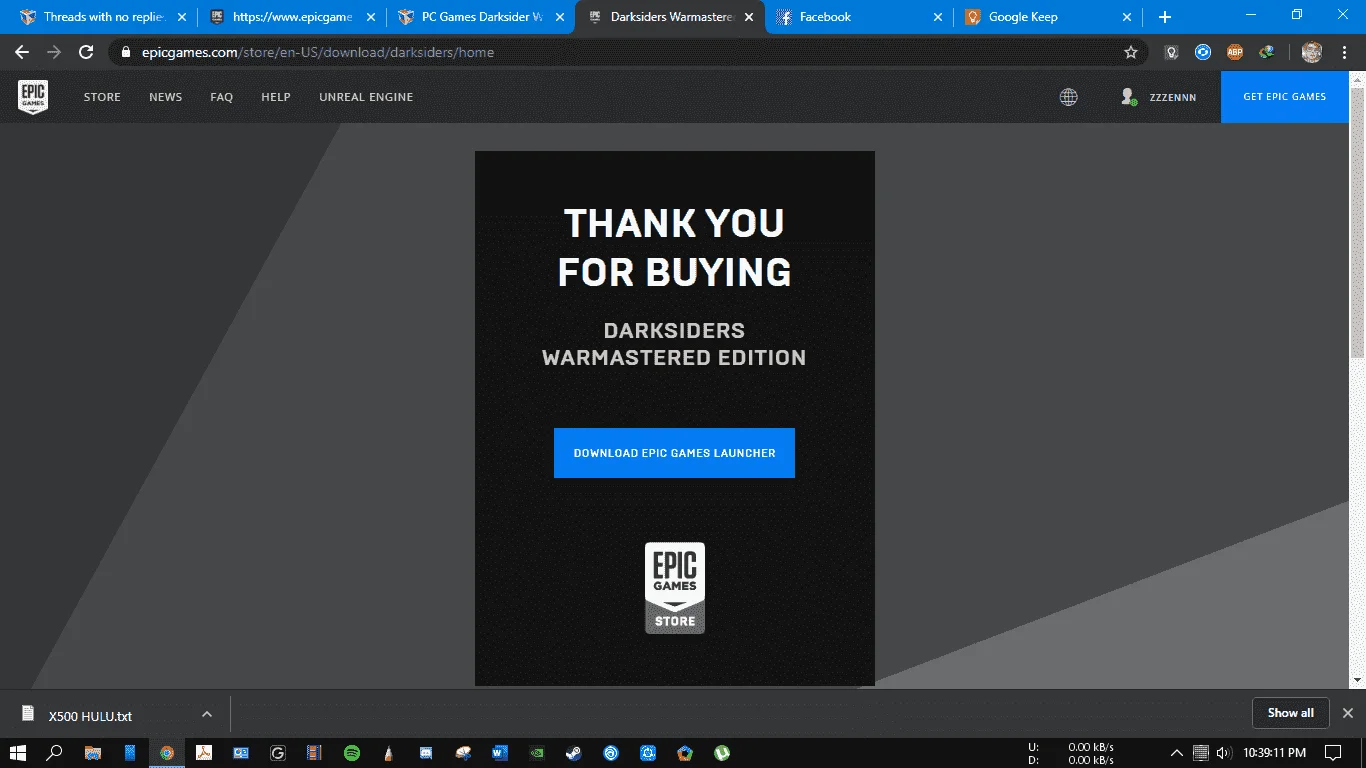
Task: Open Chrome from the taskbar
Action: tap(167, 752)
